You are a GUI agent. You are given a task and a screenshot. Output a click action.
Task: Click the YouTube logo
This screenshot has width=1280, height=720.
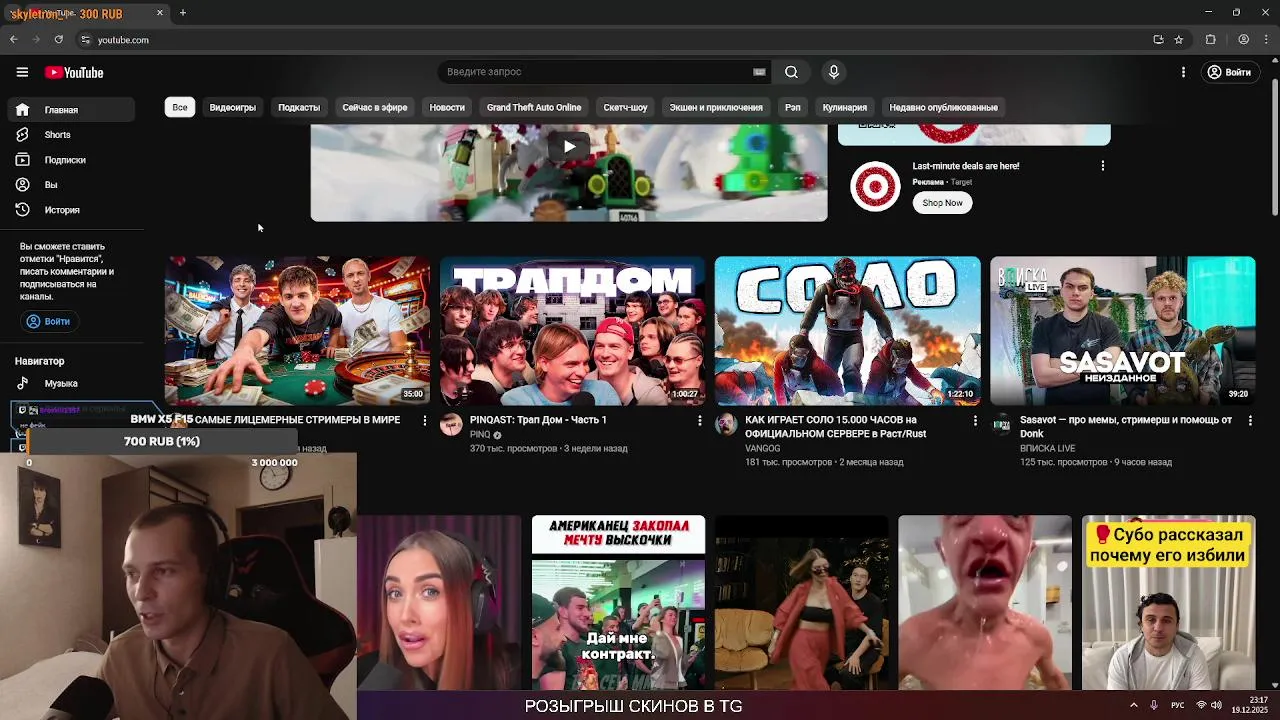(74, 72)
